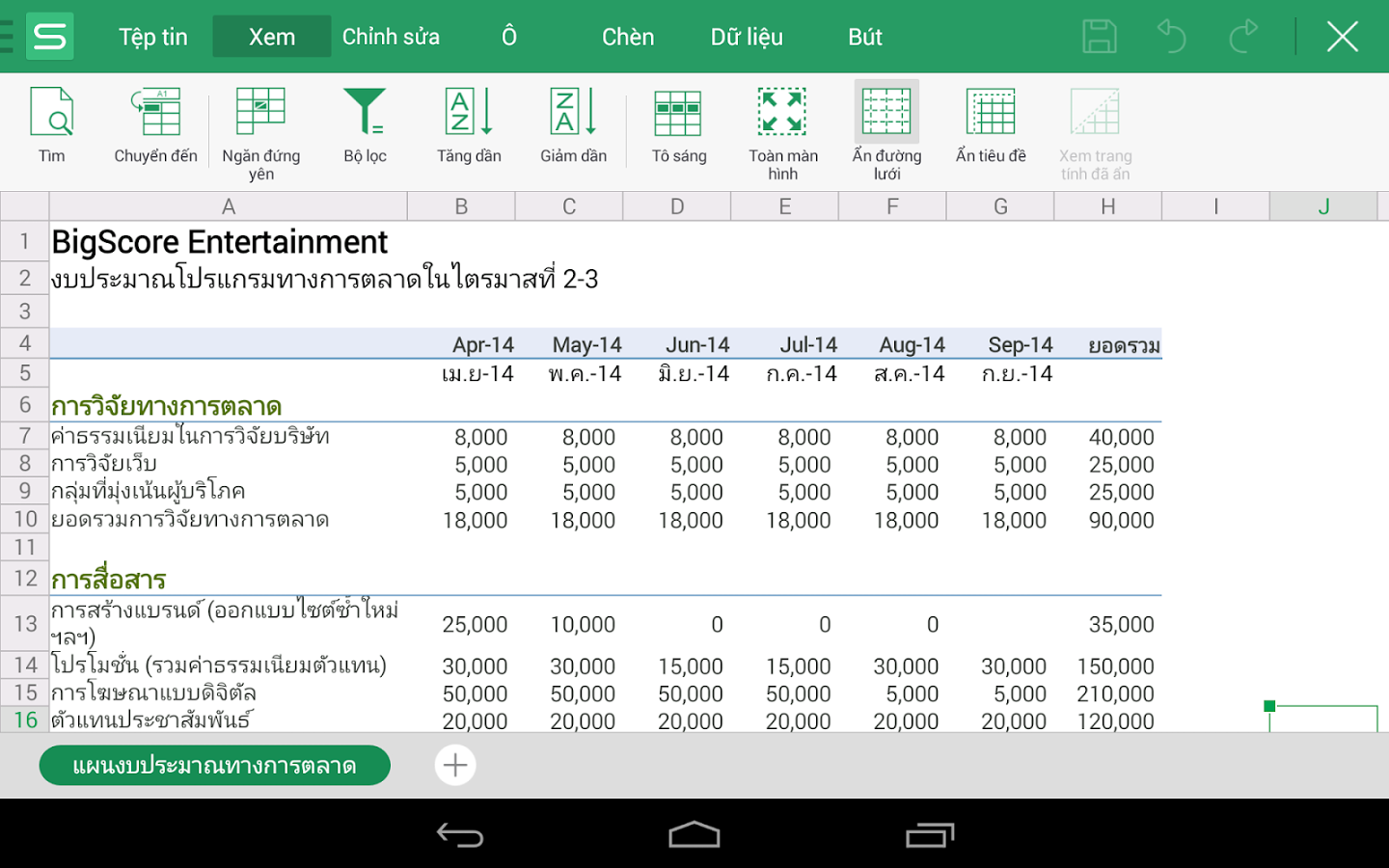Close the document with X icon
Image resolution: width=1389 pixels, height=868 pixels.
click(1343, 37)
